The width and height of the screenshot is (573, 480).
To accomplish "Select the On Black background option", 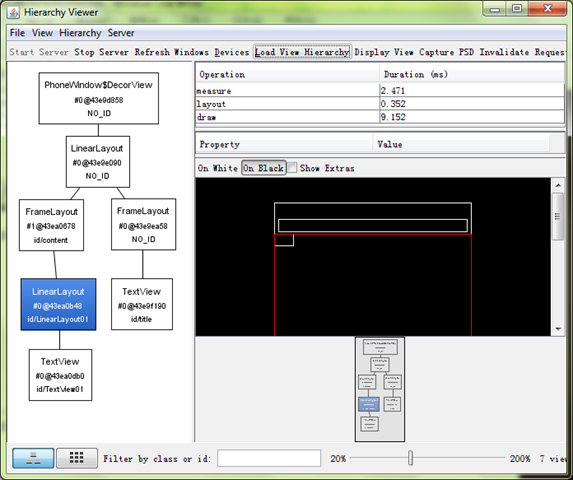I will pyautogui.click(x=263, y=168).
